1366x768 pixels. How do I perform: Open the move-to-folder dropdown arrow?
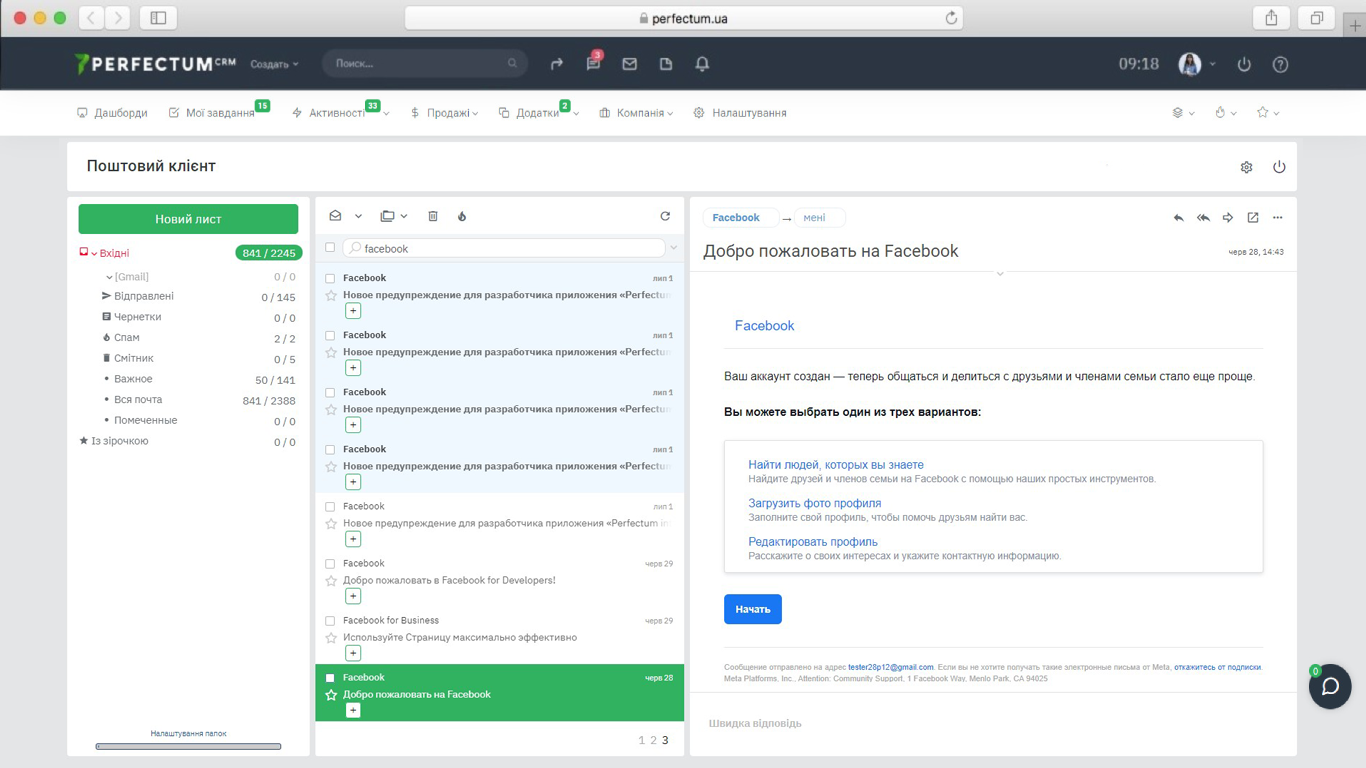click(404, 217)
